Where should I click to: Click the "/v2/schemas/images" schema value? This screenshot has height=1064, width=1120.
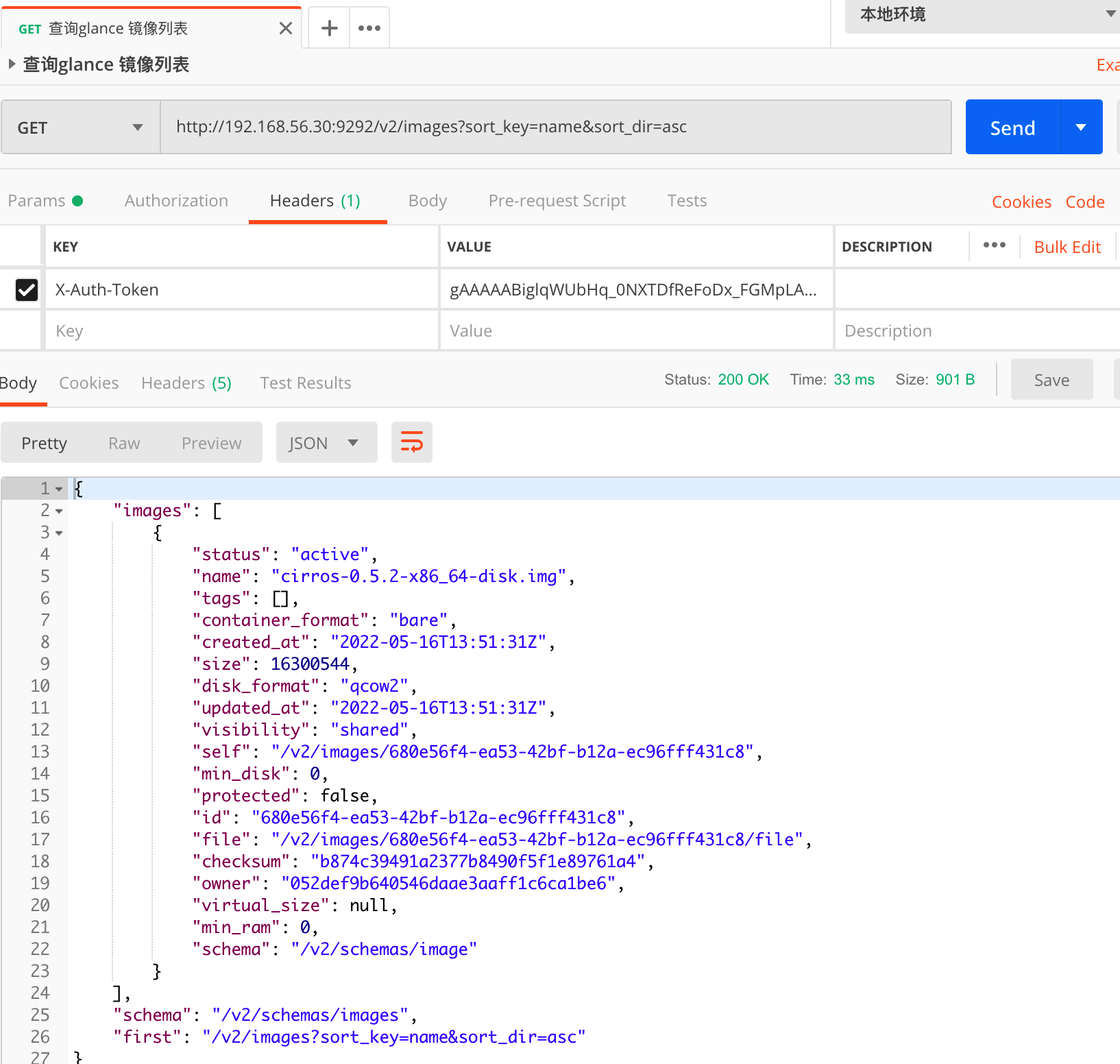(x=310, y=1015)
